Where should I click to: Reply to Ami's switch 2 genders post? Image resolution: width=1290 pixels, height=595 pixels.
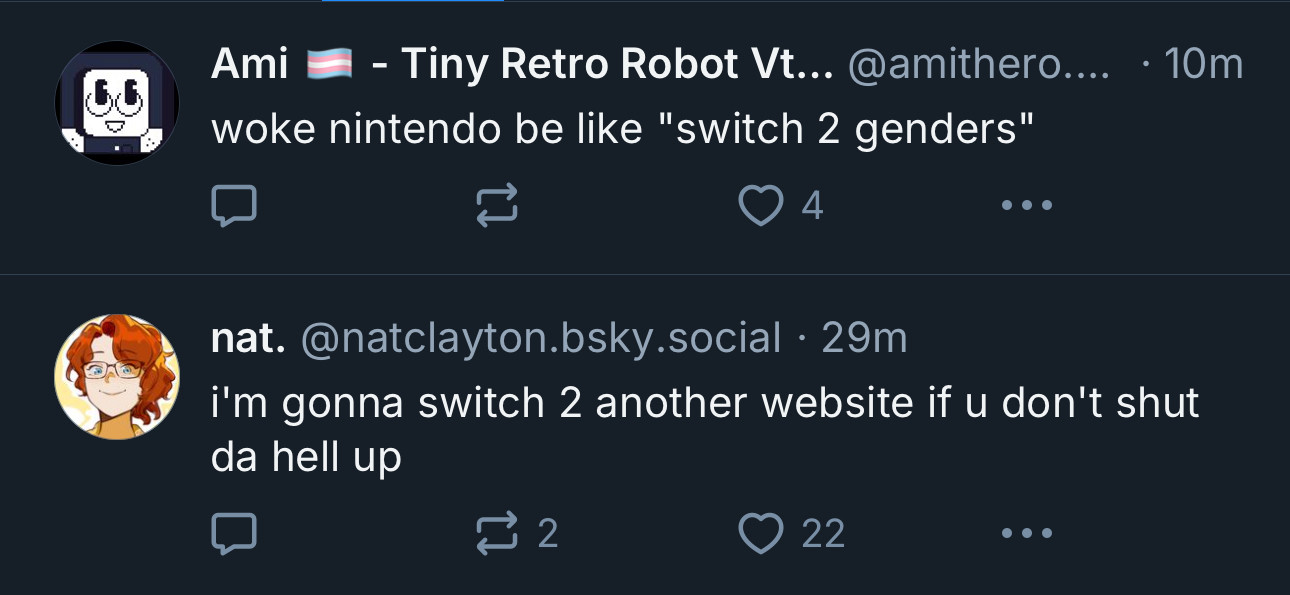tap(235, 206)
